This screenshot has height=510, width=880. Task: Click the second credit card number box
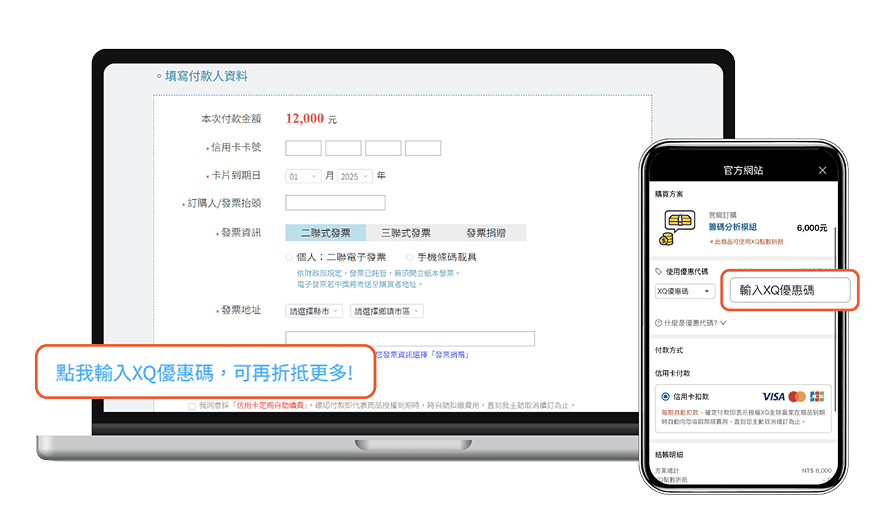click(x=343, y=148)
